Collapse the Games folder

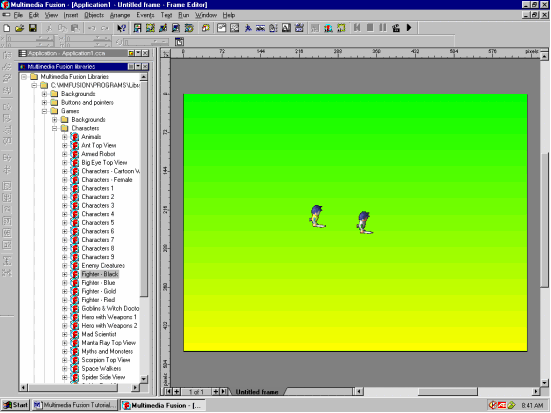coord(45,111)
